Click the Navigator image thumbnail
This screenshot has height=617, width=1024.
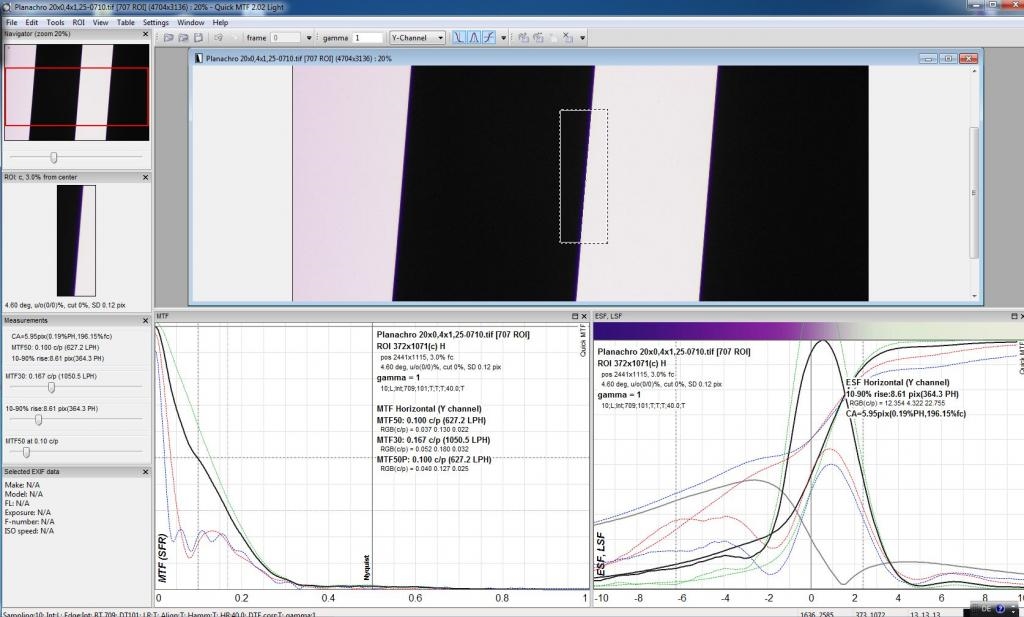point(76,92)
